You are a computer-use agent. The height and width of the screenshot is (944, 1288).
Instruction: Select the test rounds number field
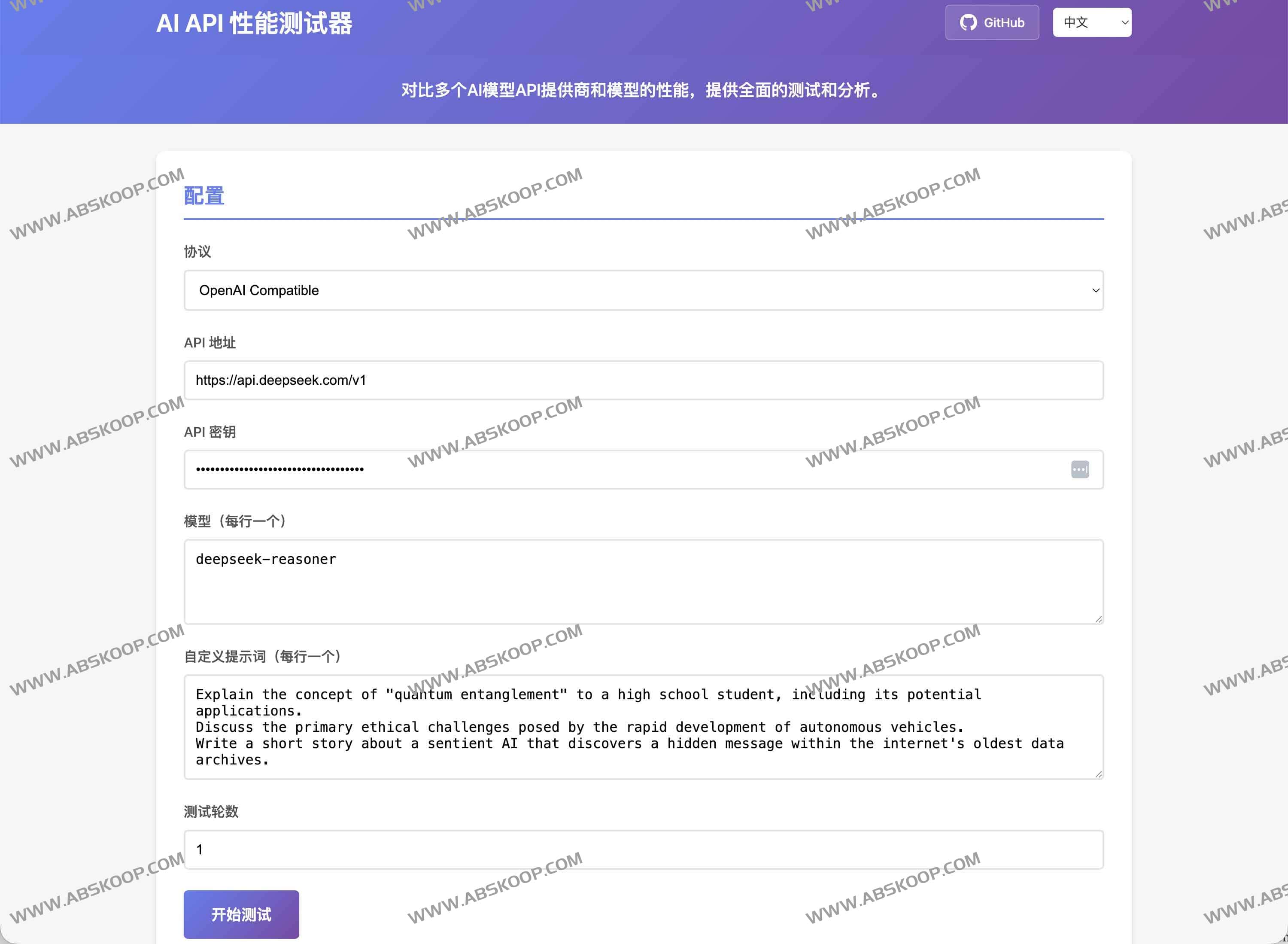tap(643, 850)
